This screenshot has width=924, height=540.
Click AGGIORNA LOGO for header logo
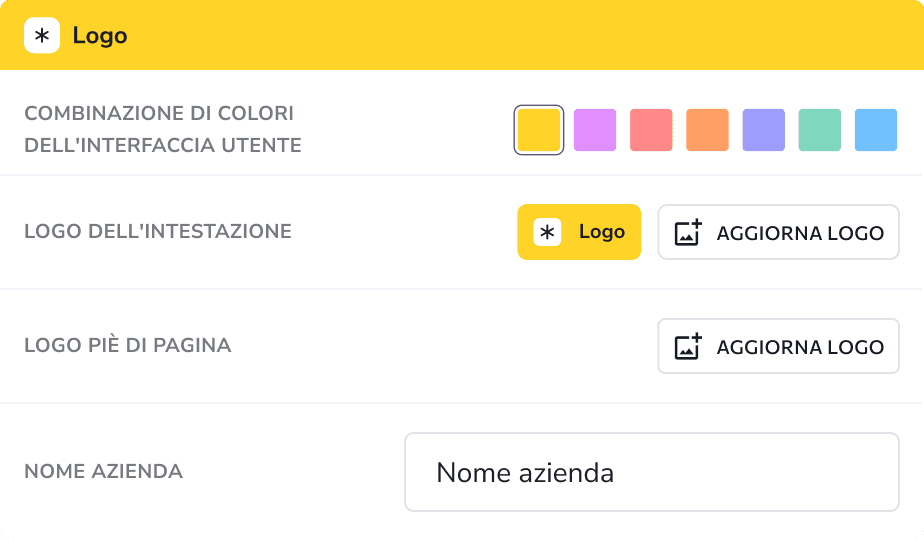pyautogui.click(x=778, y=232)
